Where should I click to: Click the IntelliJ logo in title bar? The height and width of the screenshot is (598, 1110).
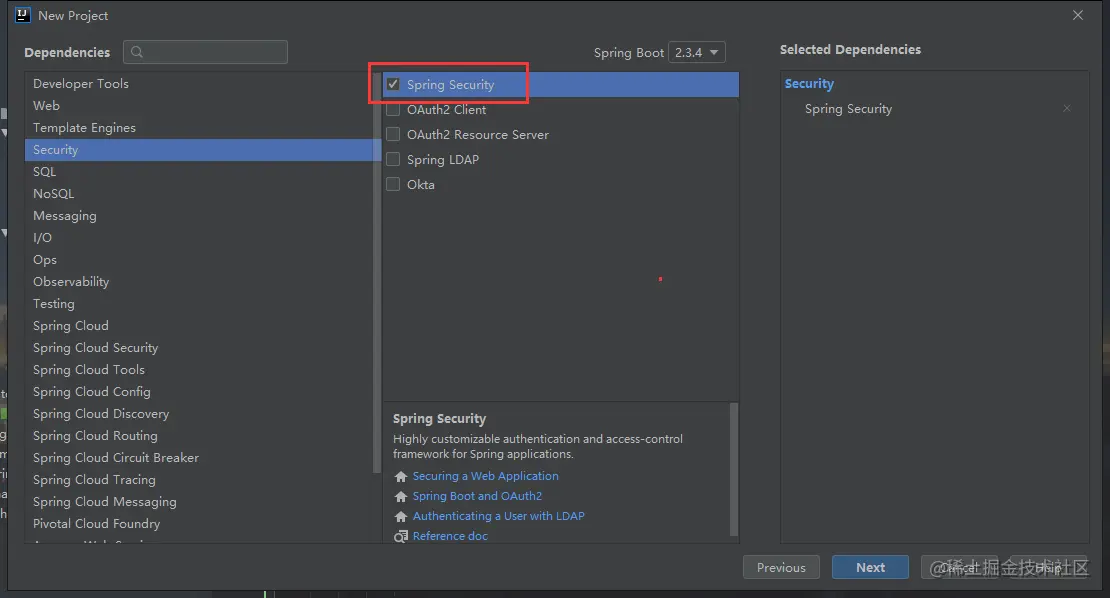pos(23,15)
